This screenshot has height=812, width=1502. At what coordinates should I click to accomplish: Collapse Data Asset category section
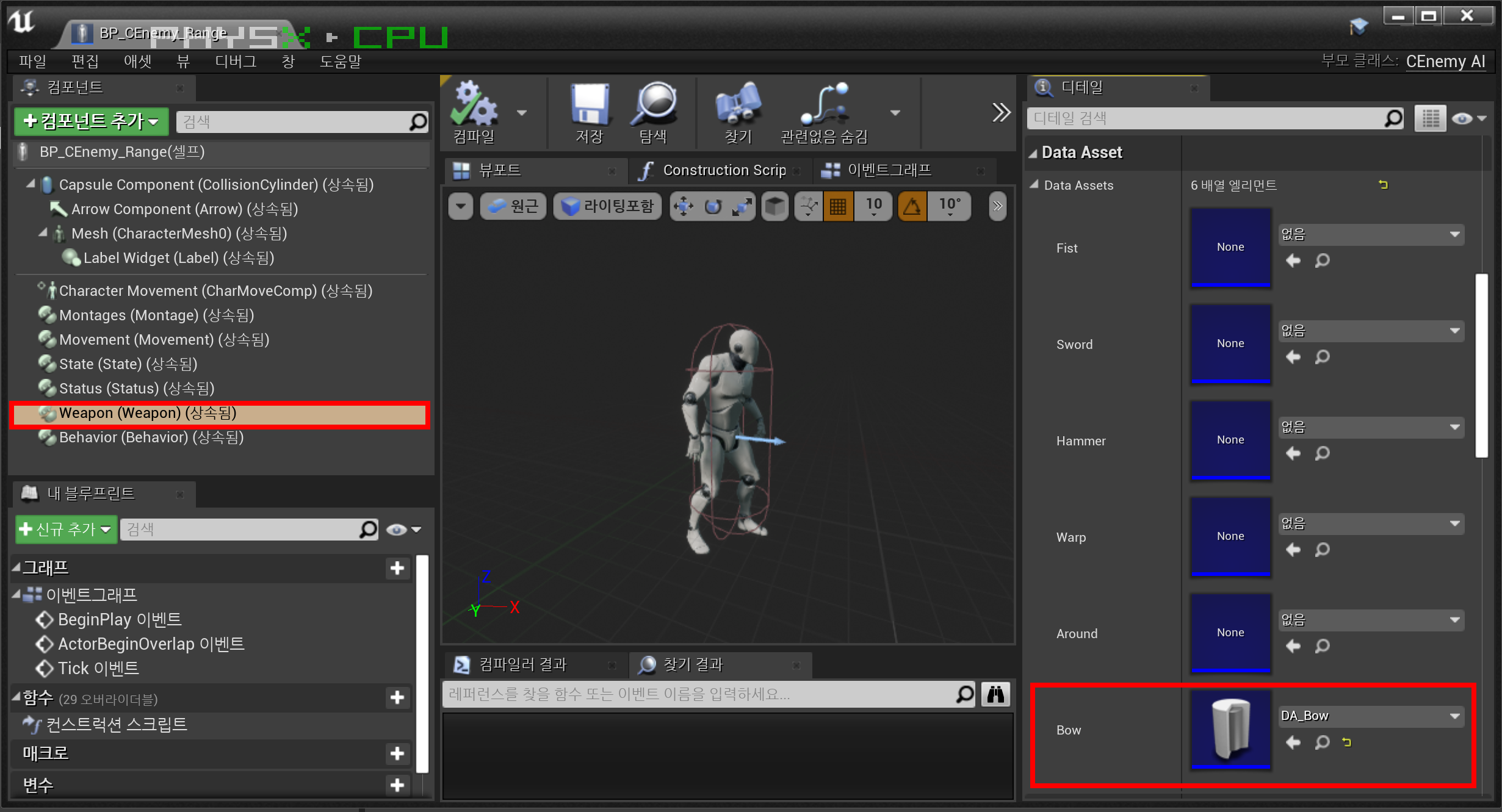1033,153
